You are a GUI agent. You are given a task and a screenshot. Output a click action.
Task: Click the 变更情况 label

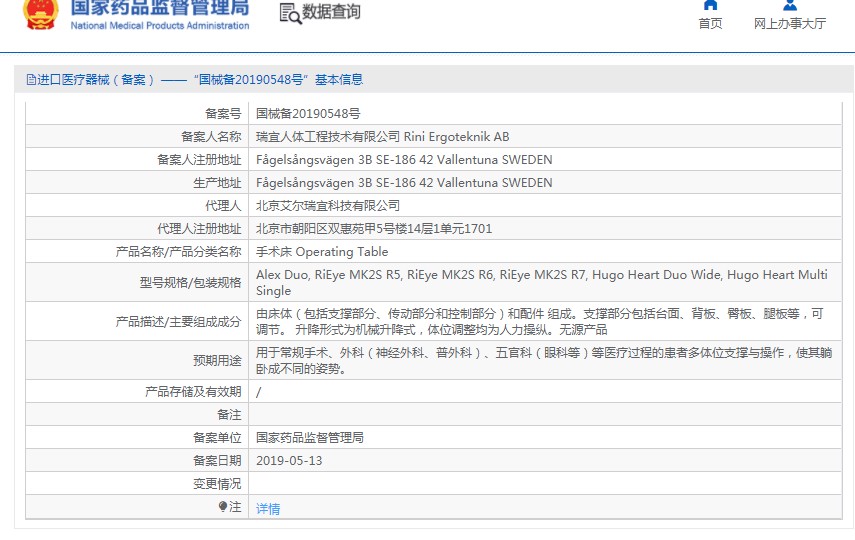tap(217, 484)
